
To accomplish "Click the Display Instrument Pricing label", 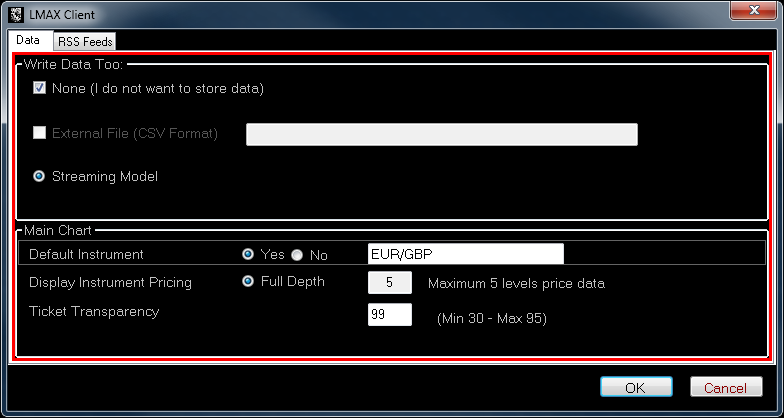I will pyautogui.click(x=110, y=283).
